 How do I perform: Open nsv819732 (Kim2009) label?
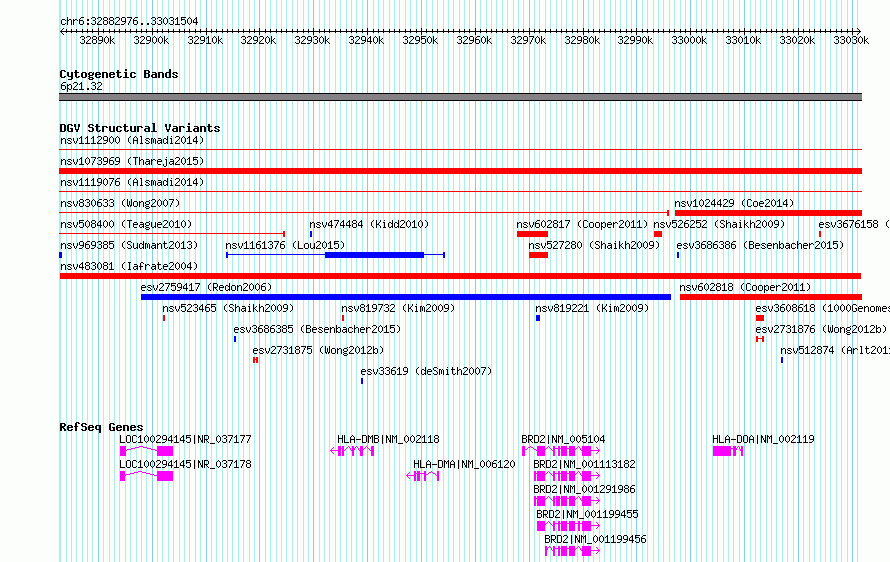tap(398, 308)
